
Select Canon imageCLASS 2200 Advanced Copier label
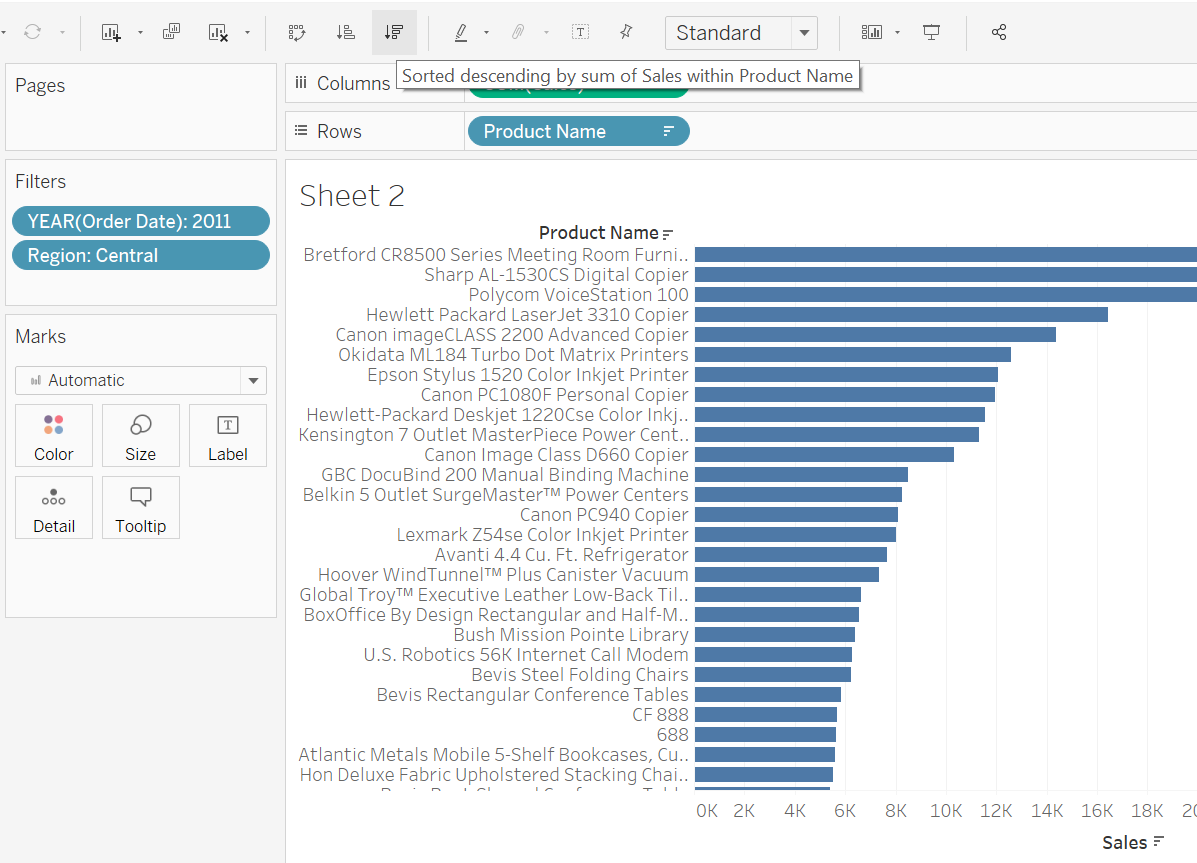[x=512, y=335]
